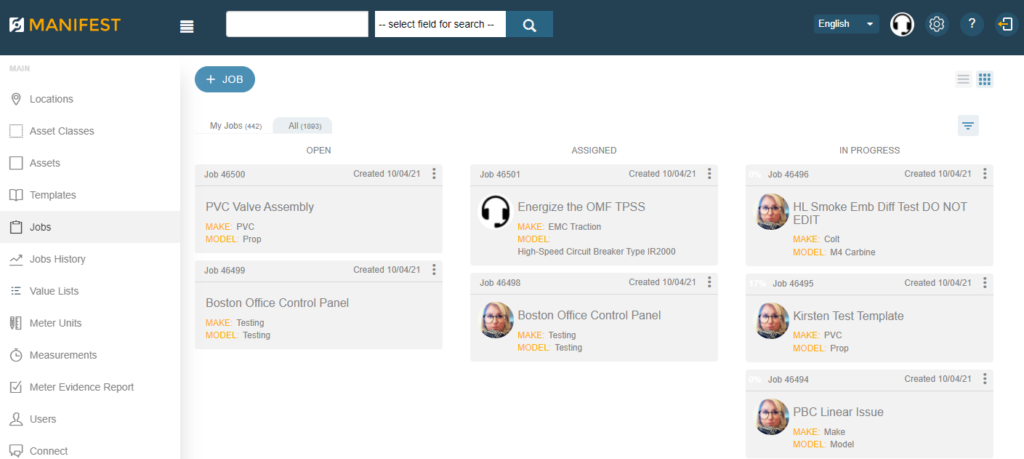Screen dimensions: 1024x459
Task: Switch to list view icon
Action: (x=963, y=80)
